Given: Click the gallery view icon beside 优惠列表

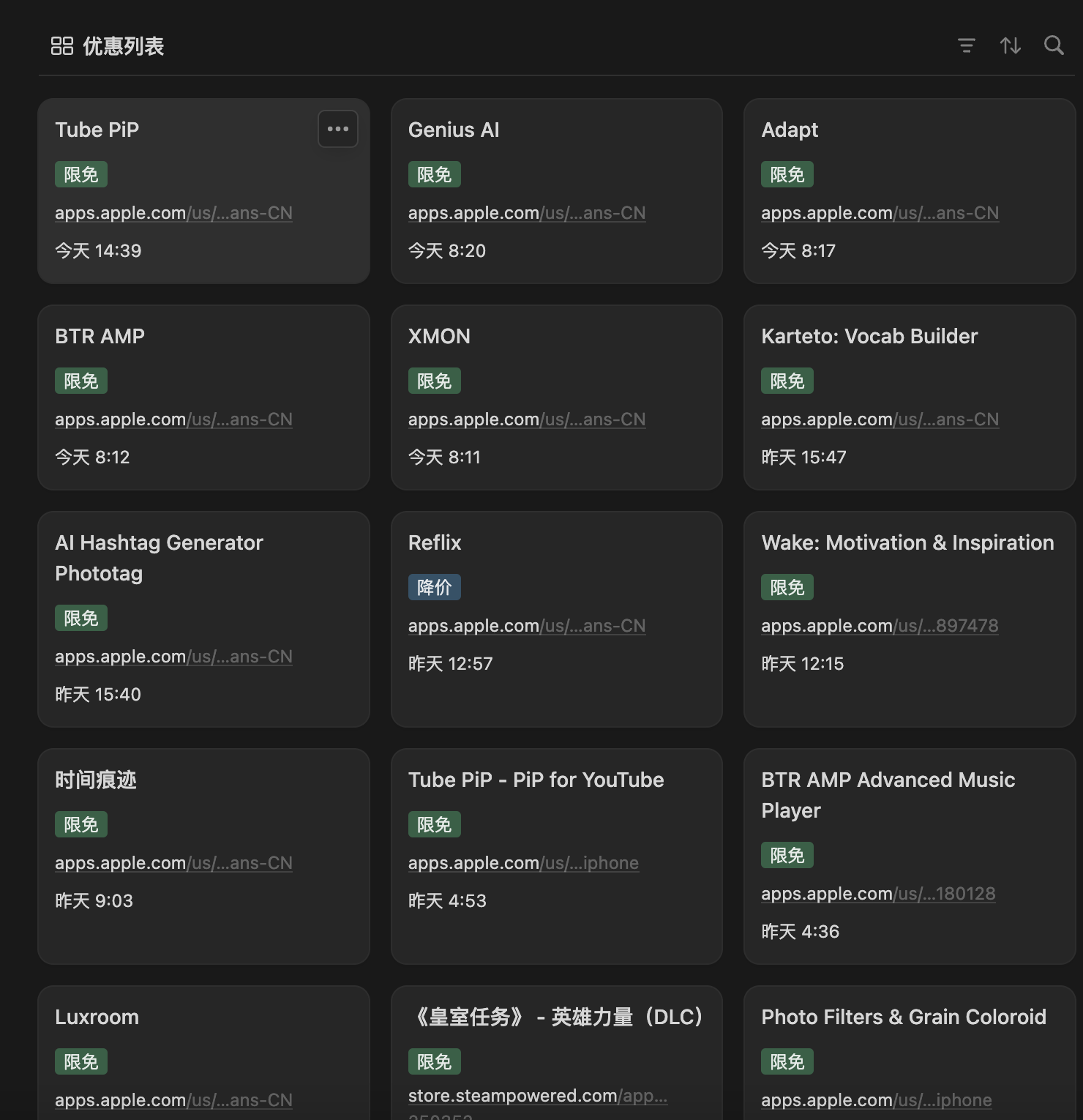Looking at the screenshot, I should tap(62, 46).
